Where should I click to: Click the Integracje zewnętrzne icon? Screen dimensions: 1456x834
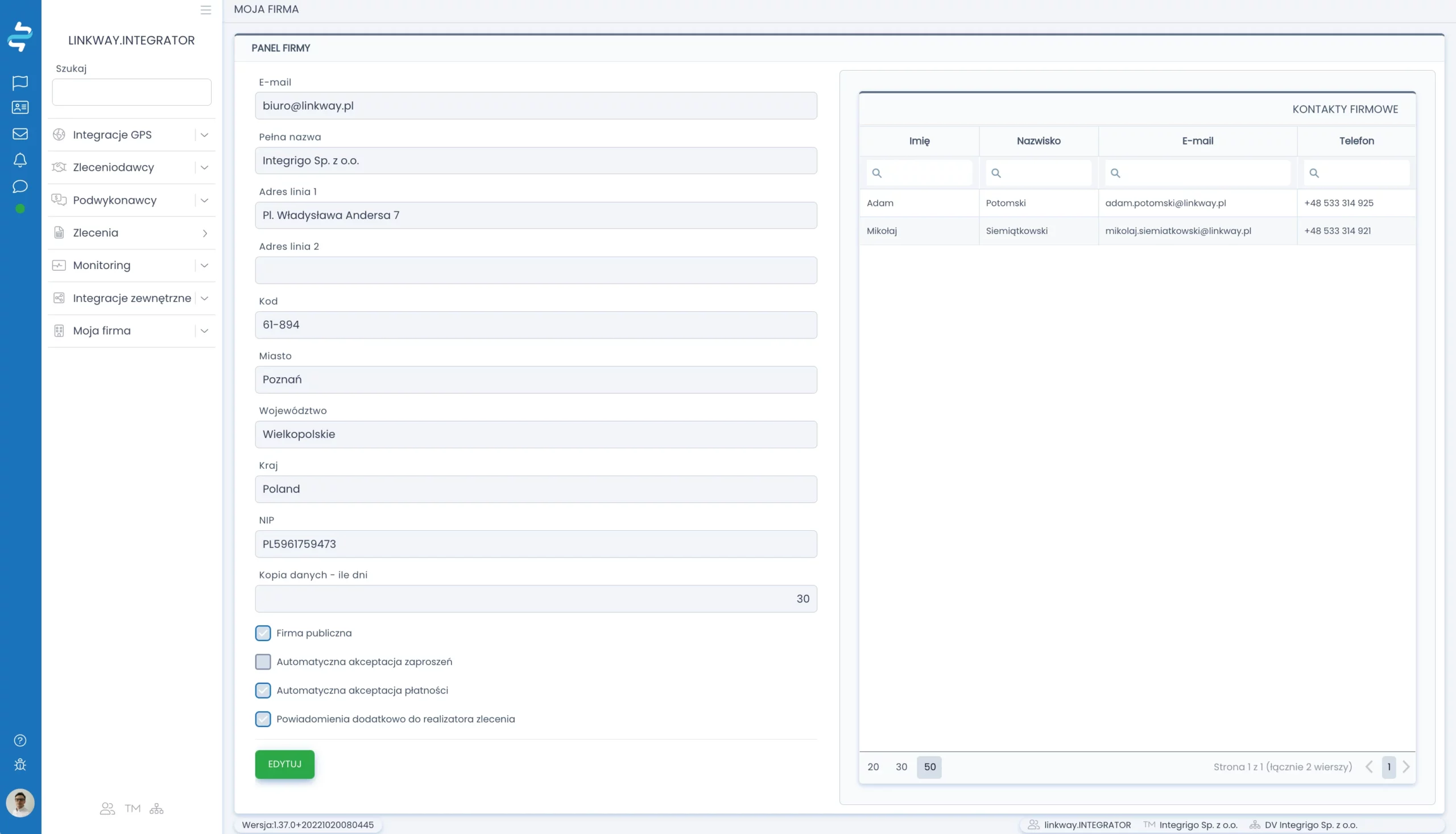point(59,298)
